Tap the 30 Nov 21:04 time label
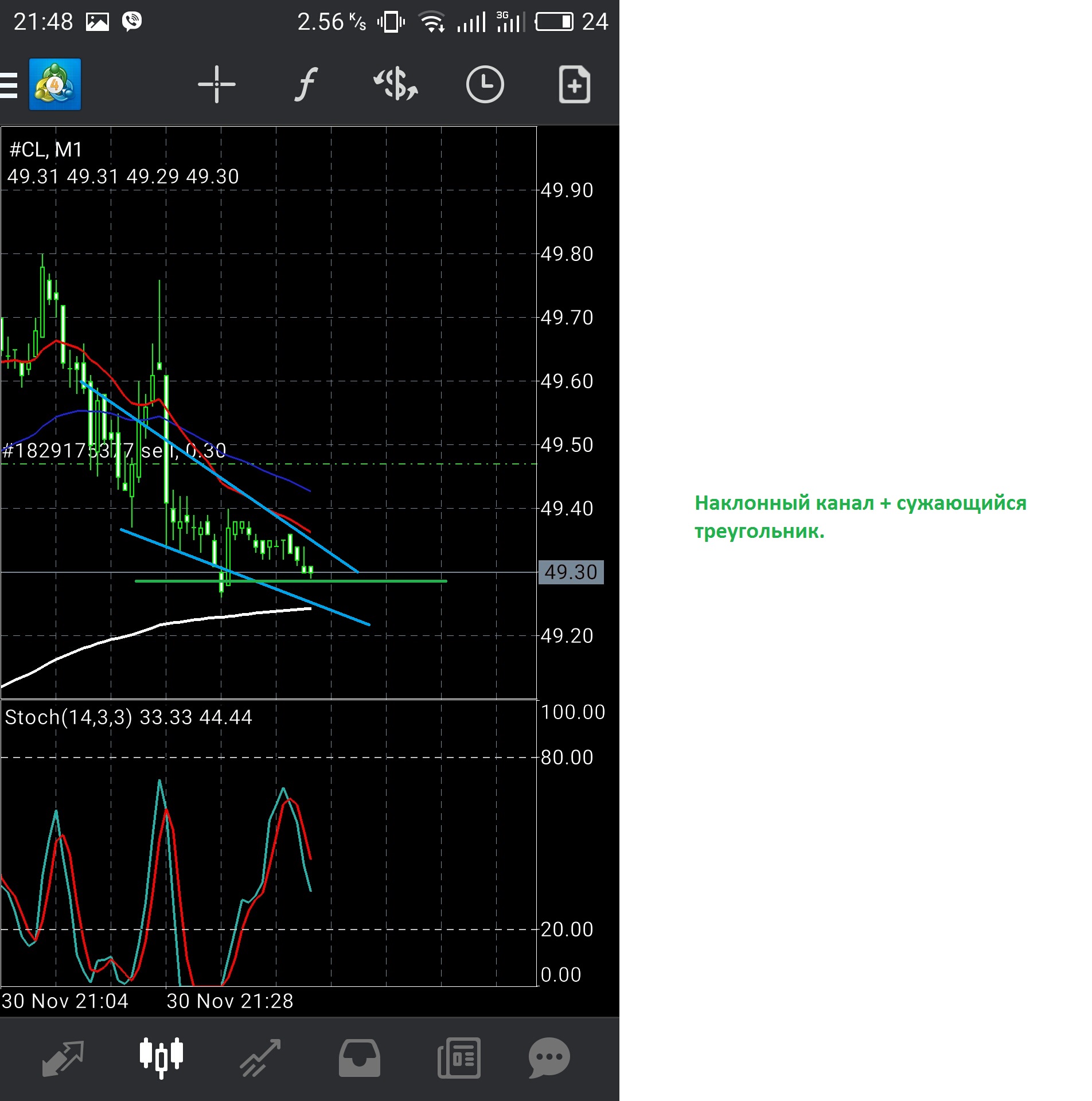 coord(65,1001)
